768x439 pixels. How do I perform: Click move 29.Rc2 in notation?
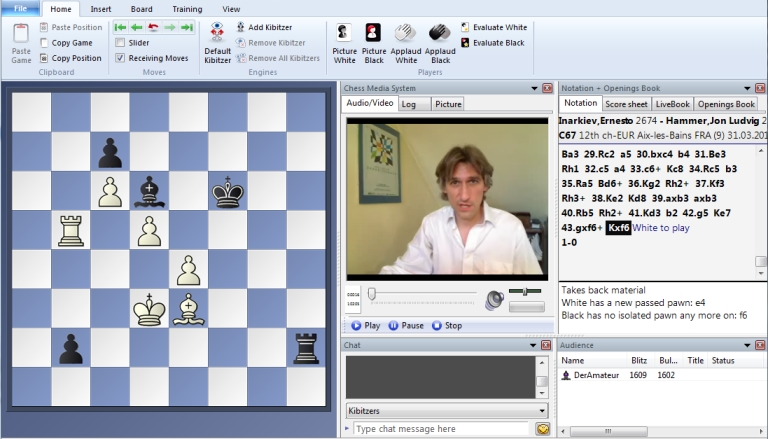coord(599,154)
